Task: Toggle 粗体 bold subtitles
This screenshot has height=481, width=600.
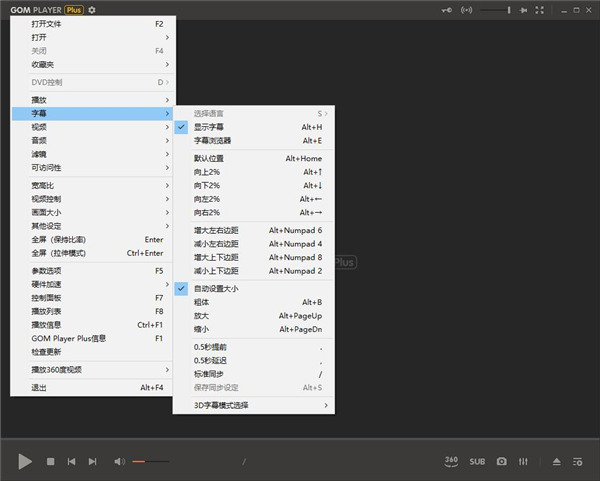Action: (254, 302)
